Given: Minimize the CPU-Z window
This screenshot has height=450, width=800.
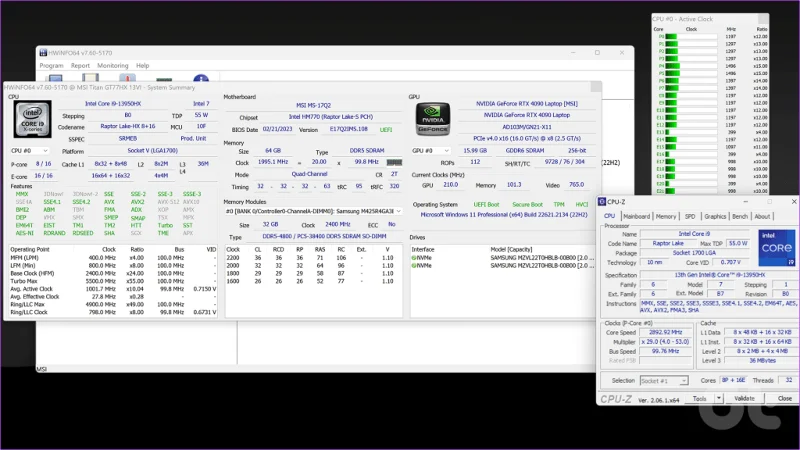Looking at the screenshot, I should (745, 202).
